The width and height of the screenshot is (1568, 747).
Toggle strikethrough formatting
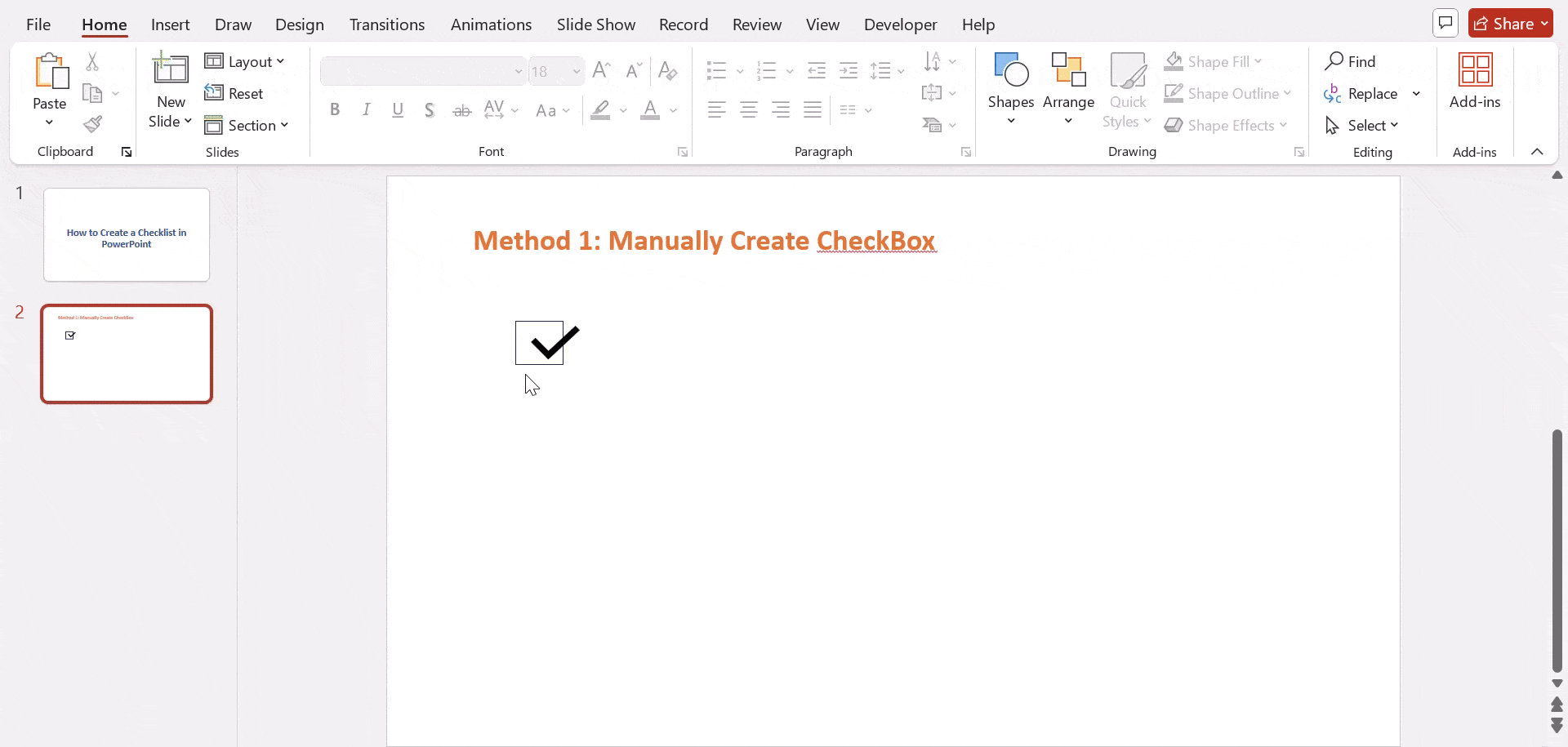pyautogui.click(x=461, y=109)
